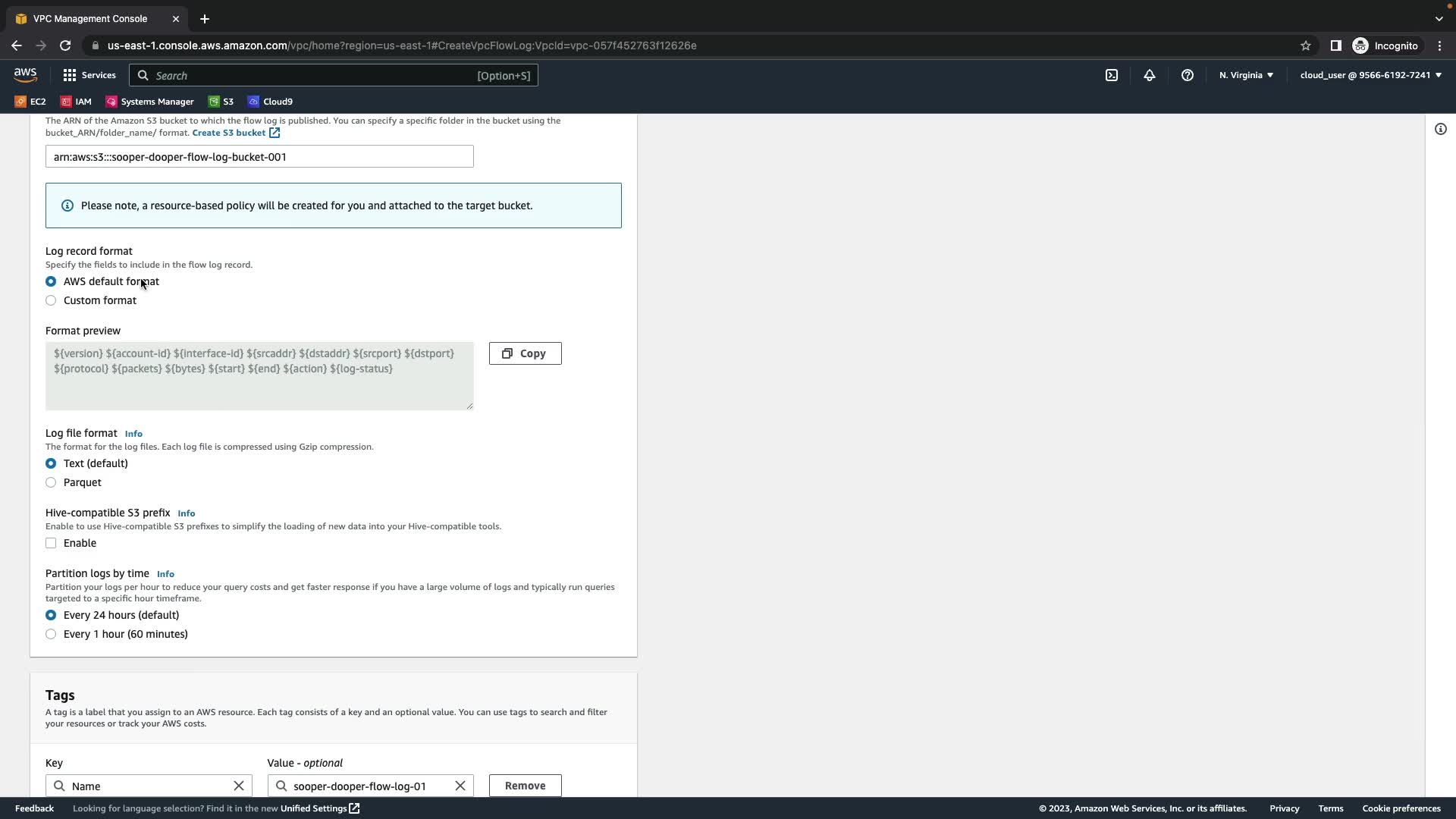Select Every 1 hour partition option
The width and height of the screenshot is (1456, 819).
point(51,634)
